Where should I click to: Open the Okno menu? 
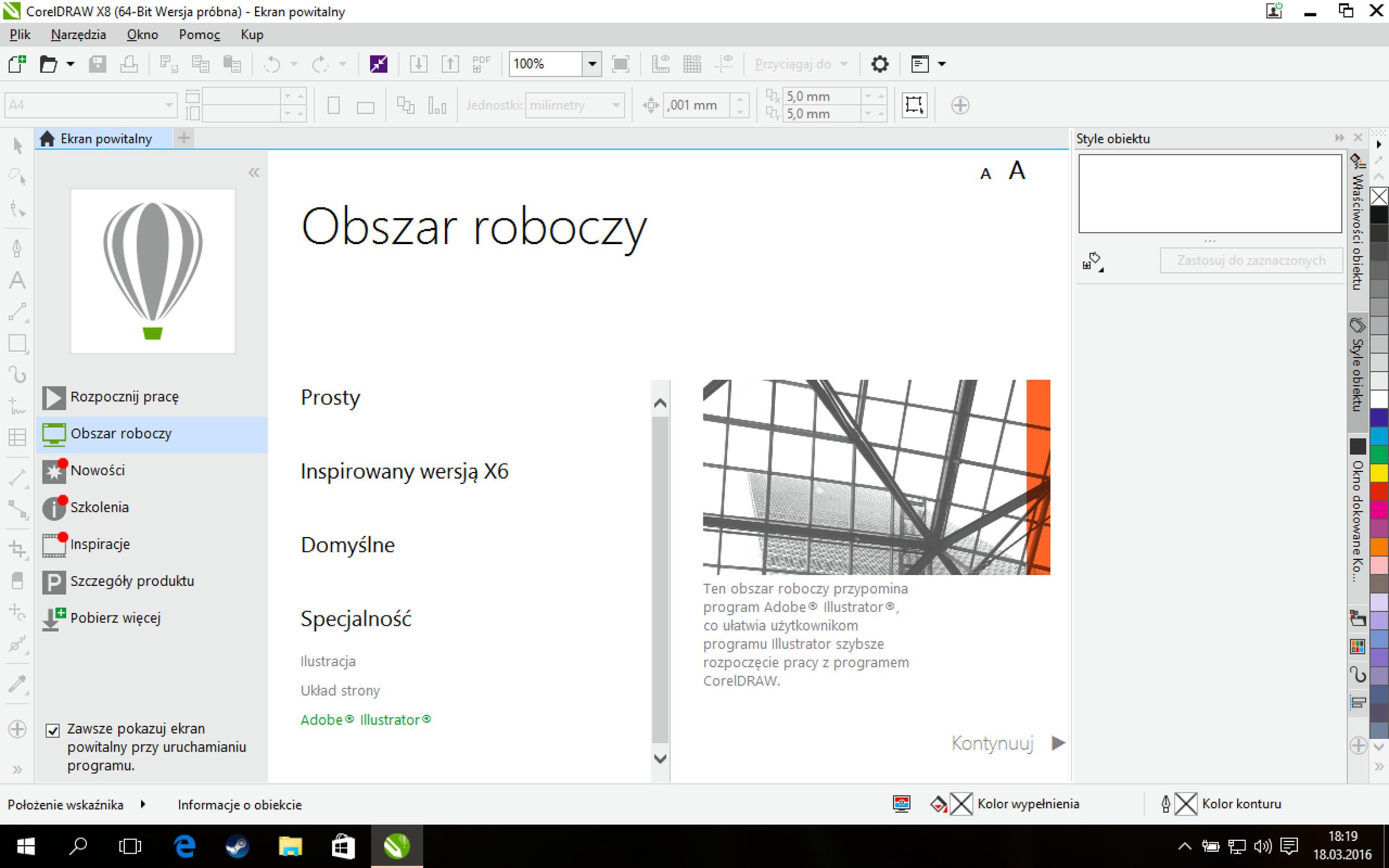(x=142, y=34)
